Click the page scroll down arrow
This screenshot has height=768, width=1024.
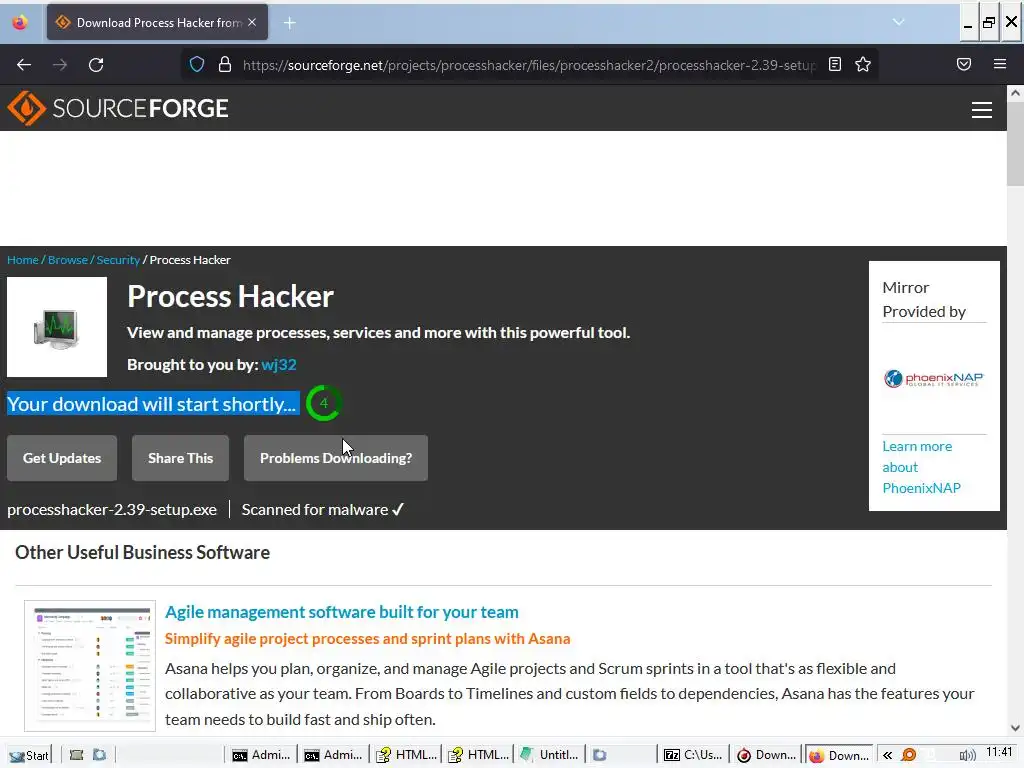[1015, 728]
